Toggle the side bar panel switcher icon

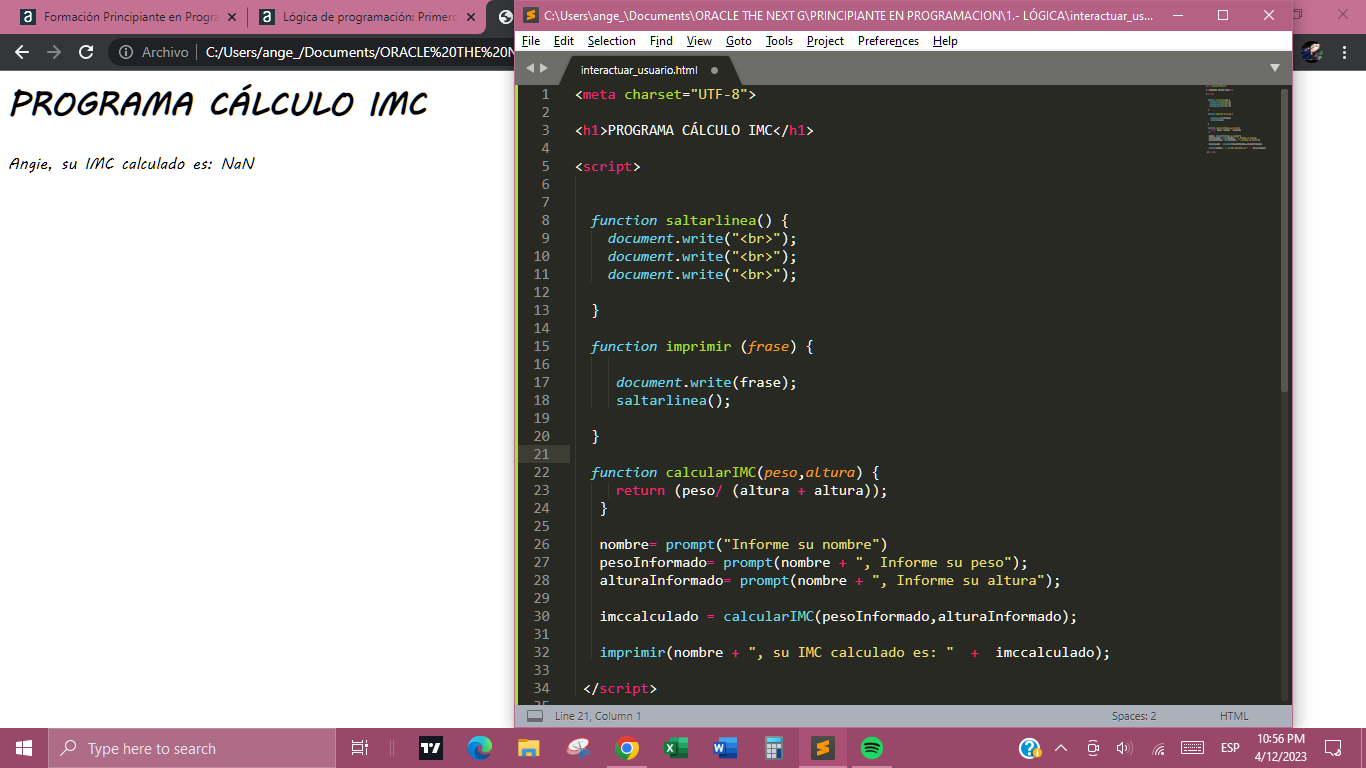pos(535,716)
